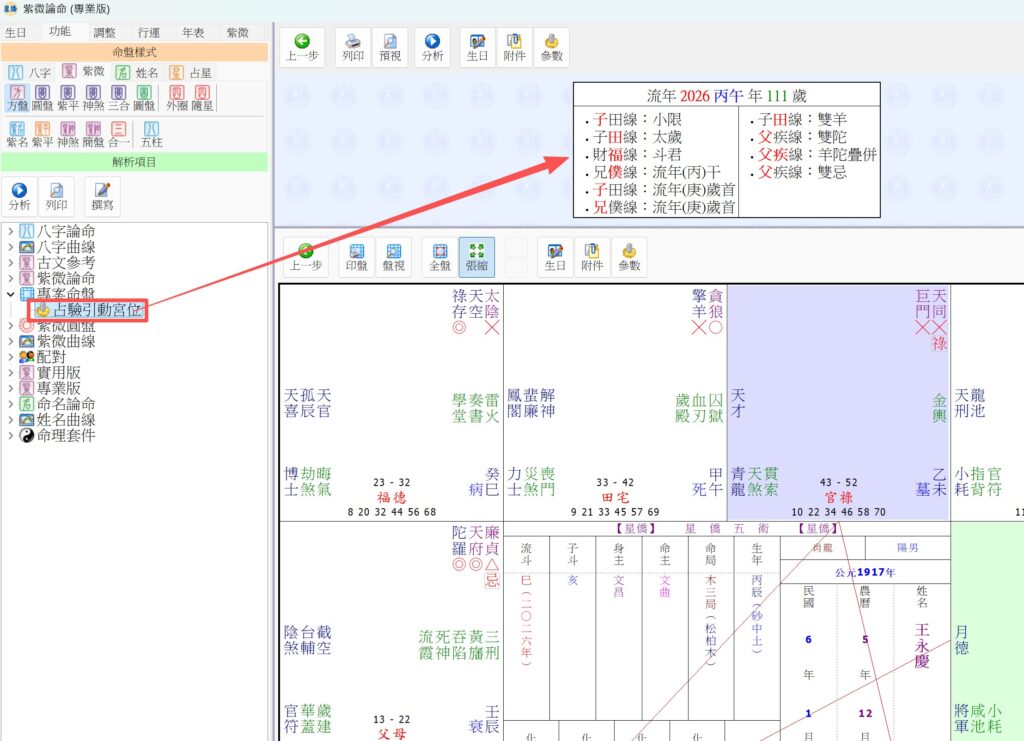Choose the 三合 chart style icon
The height and width of the screenshot is (741, 1024).
[x=118, y=98]
